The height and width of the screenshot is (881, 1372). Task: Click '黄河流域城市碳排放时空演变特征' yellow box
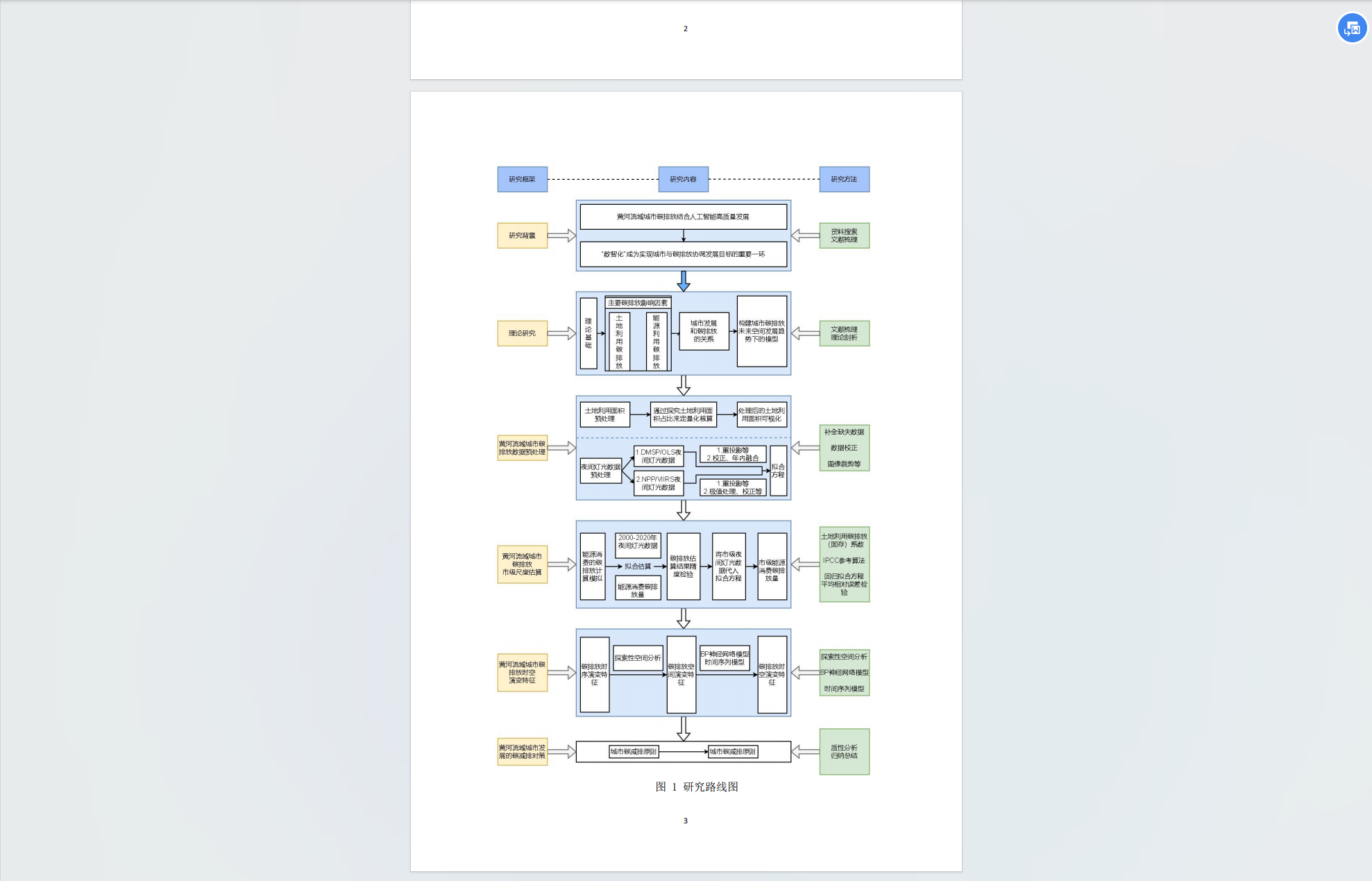pyautogui.click(x=523, y=673)
